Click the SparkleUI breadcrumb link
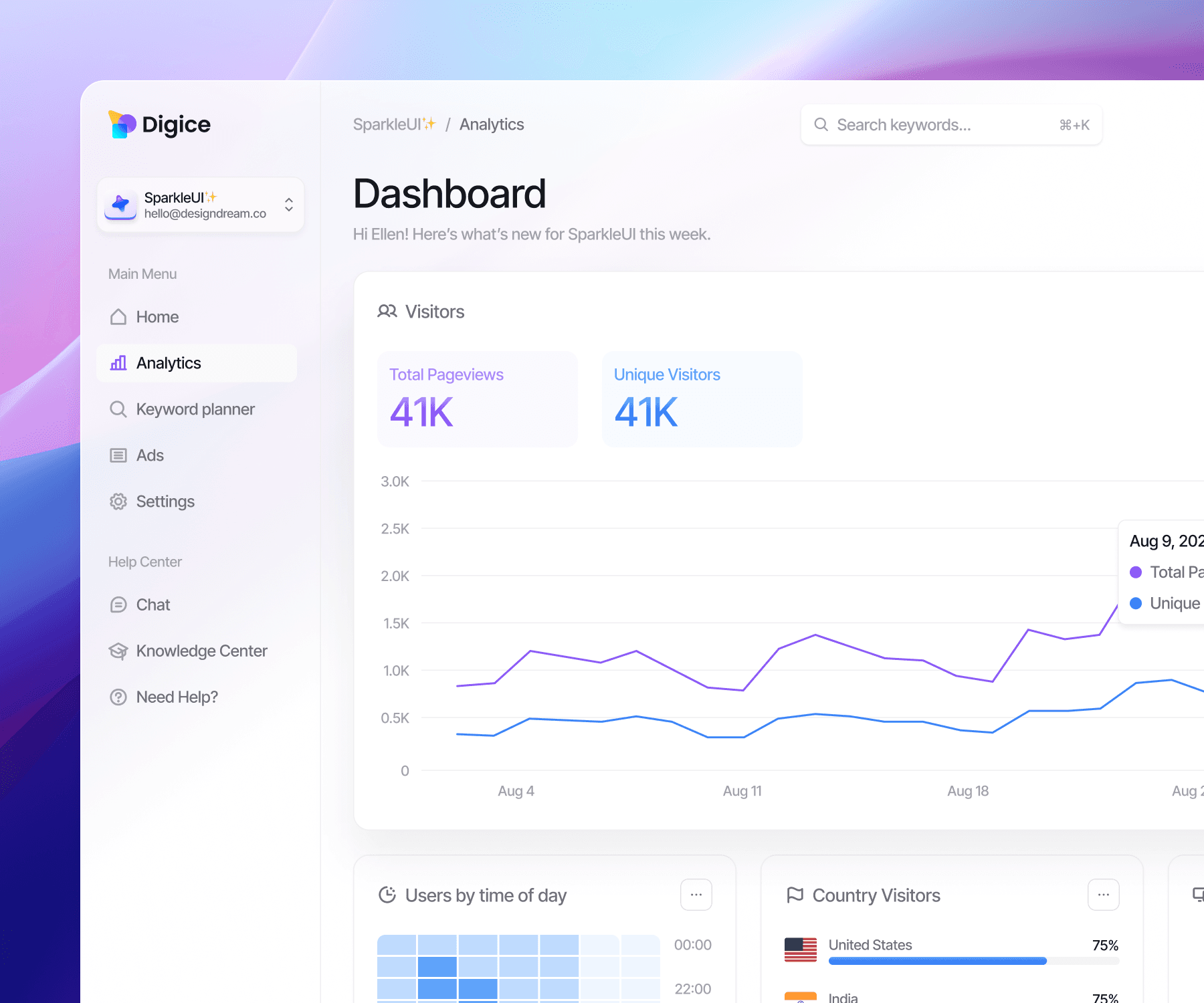 (395, 124)
